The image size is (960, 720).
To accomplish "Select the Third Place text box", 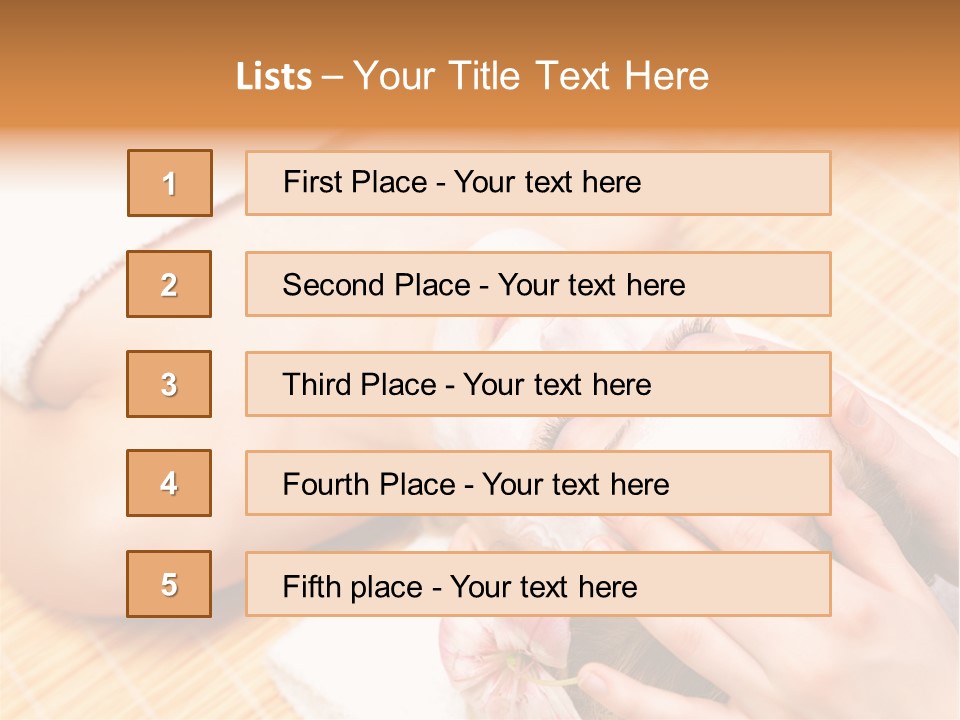I will point(538,384).
